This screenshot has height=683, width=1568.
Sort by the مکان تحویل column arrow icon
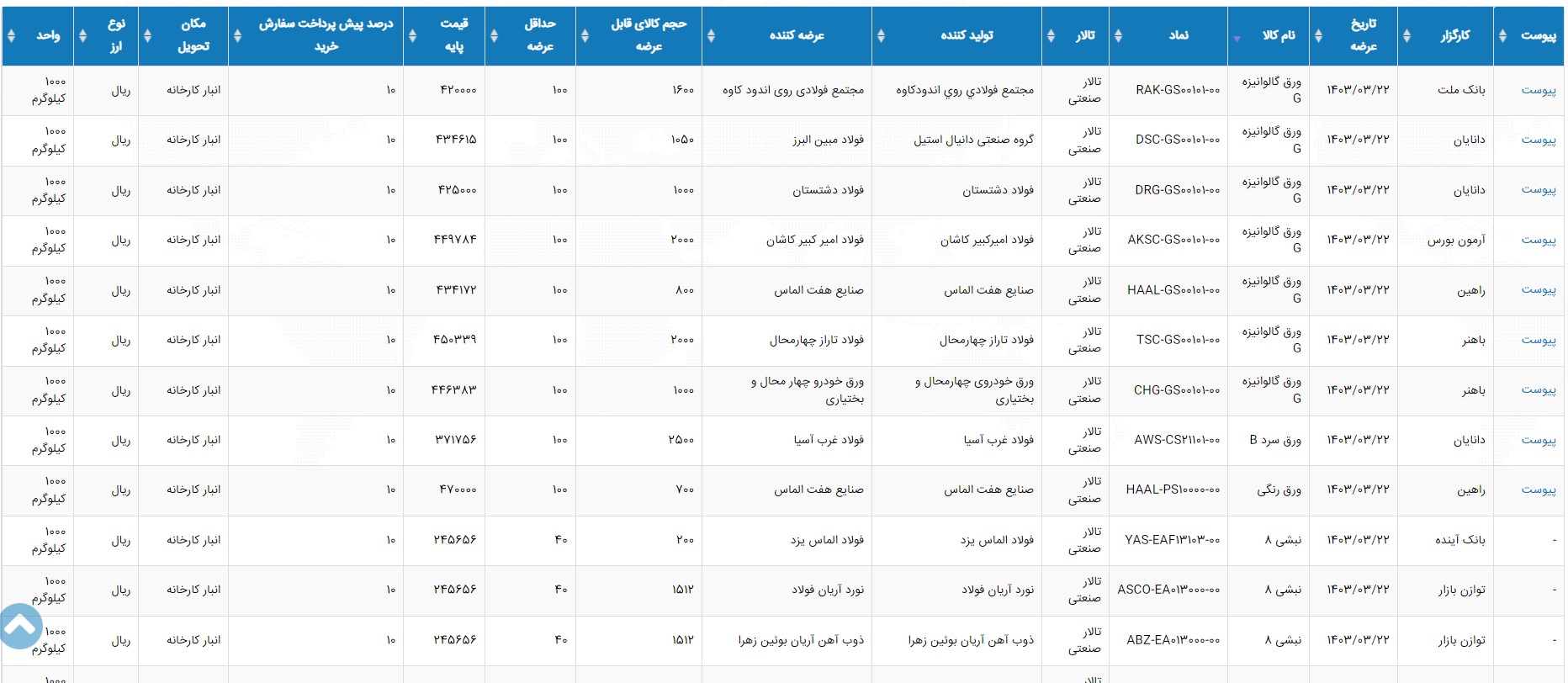coord(147,35)
